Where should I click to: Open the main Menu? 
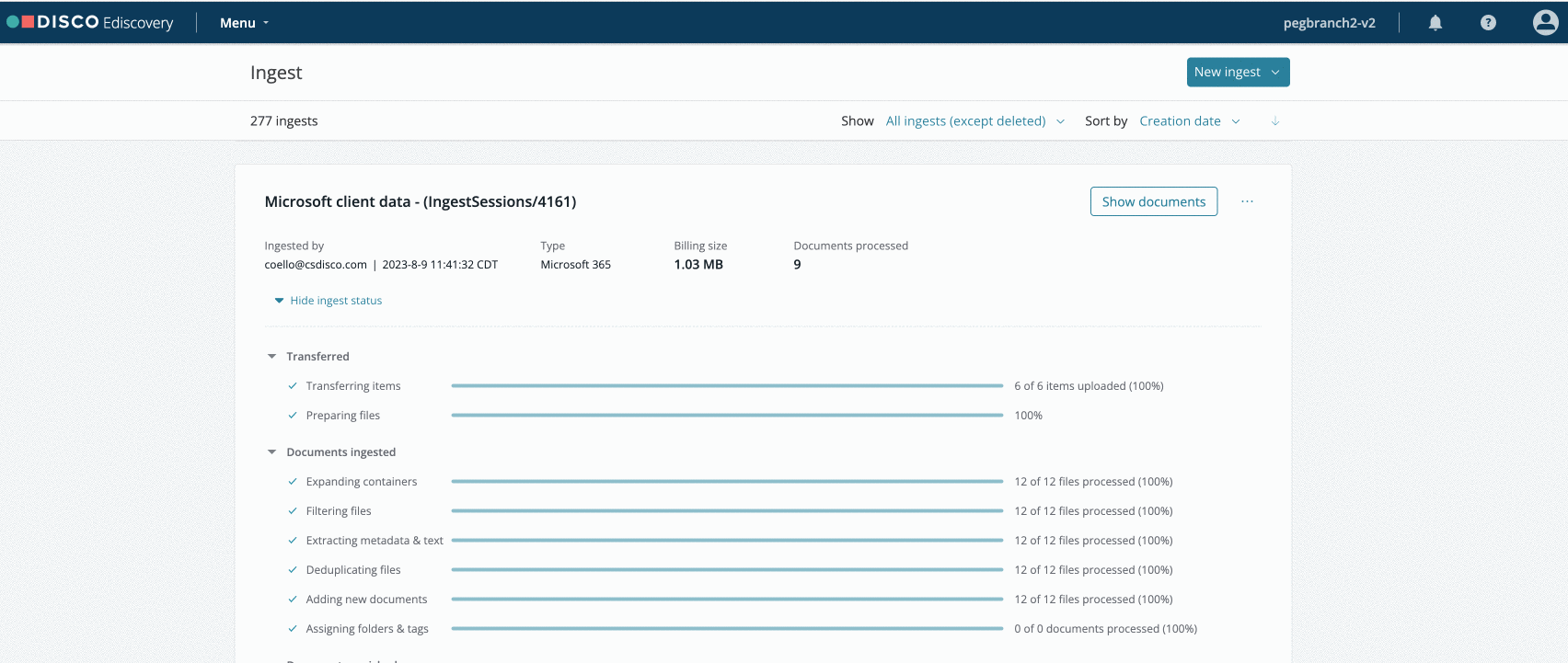tap(244, 23)
